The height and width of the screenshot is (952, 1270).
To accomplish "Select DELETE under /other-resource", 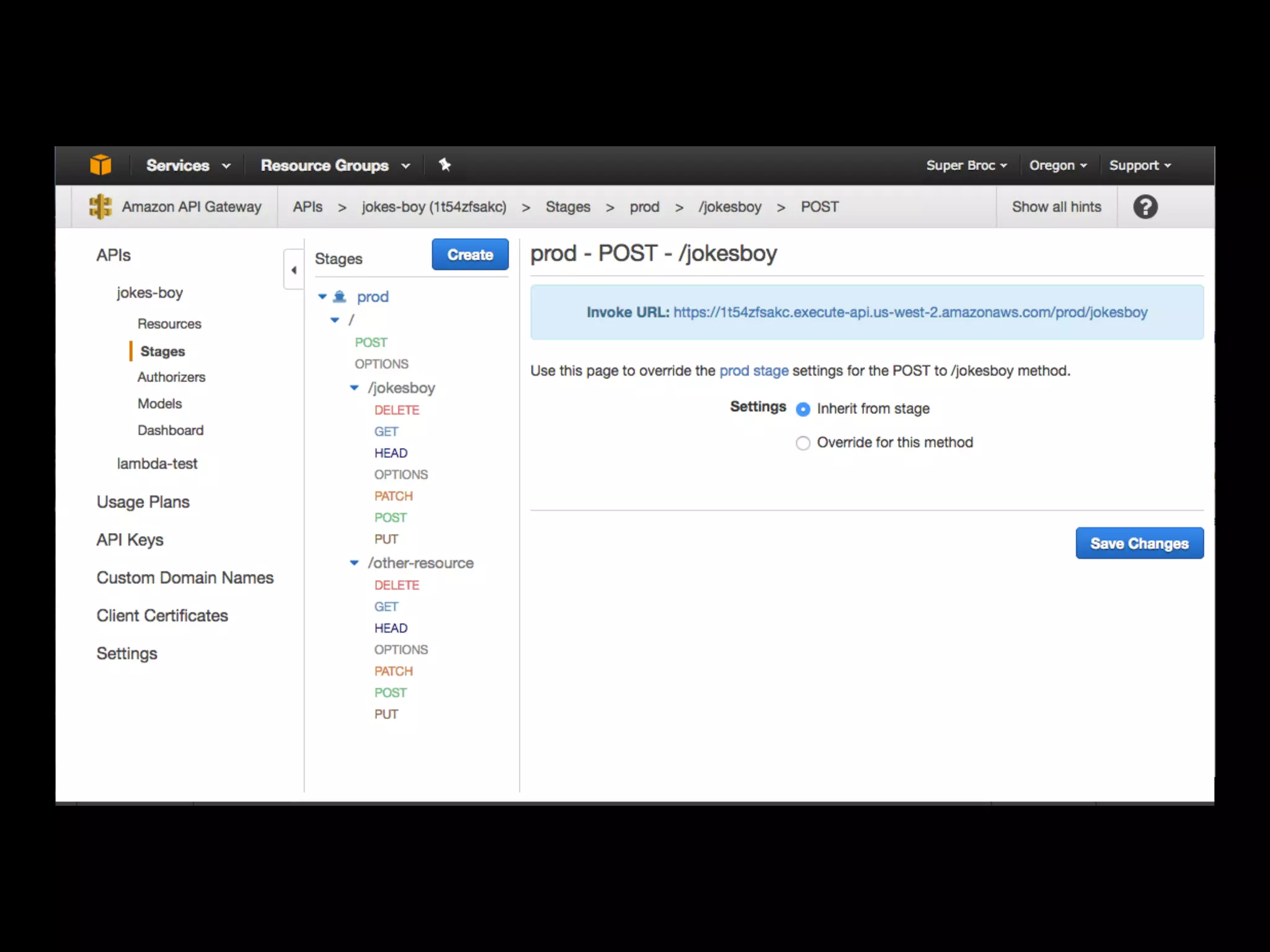I will point(397,585).
